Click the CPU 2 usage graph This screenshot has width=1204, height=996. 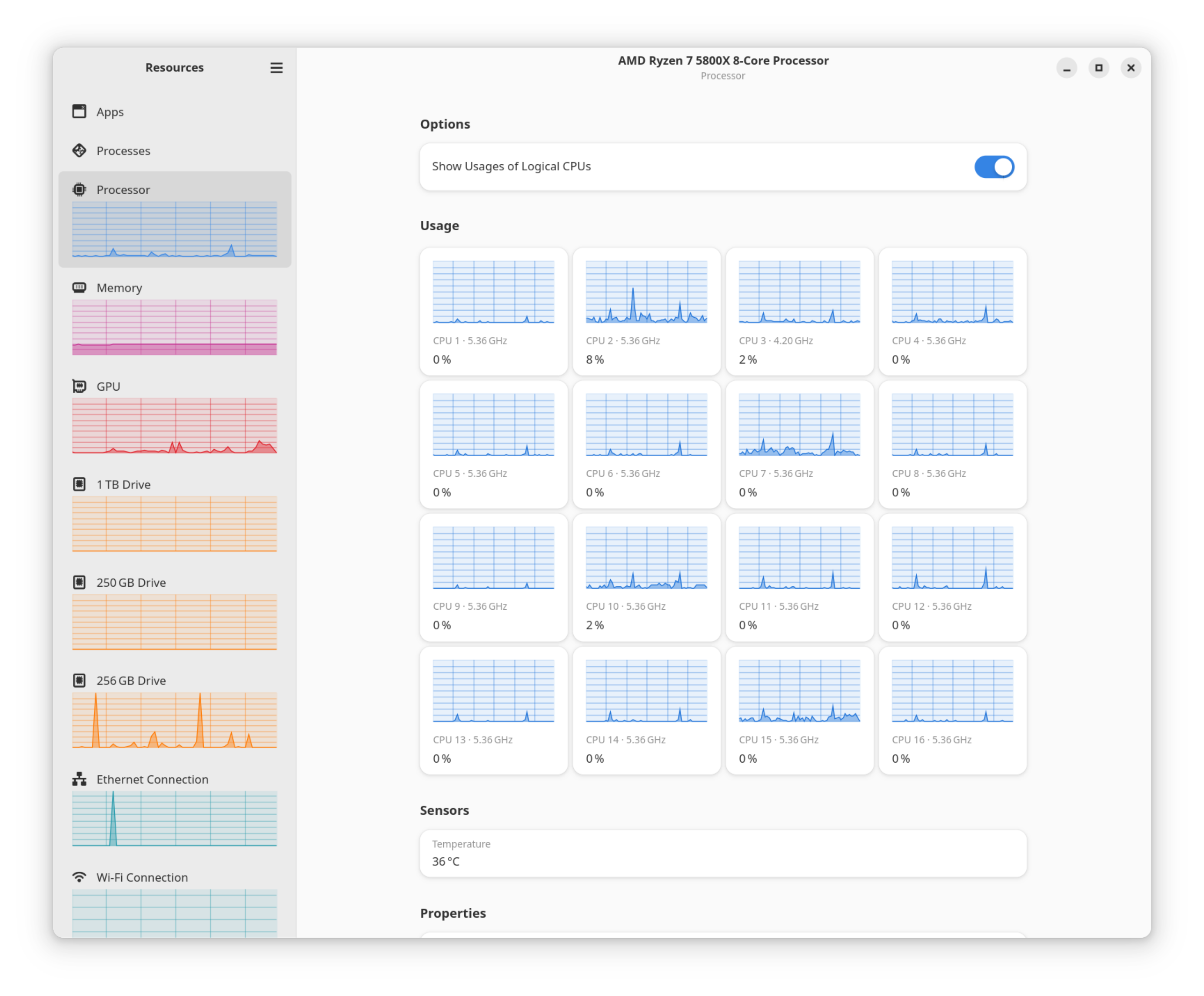coord(646,292)
